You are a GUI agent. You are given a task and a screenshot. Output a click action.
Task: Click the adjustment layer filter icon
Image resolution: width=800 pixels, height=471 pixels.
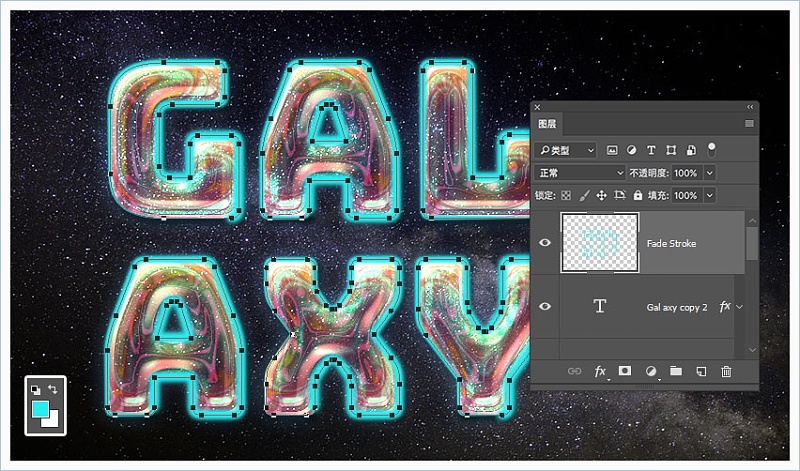click(x=632, y=150)
